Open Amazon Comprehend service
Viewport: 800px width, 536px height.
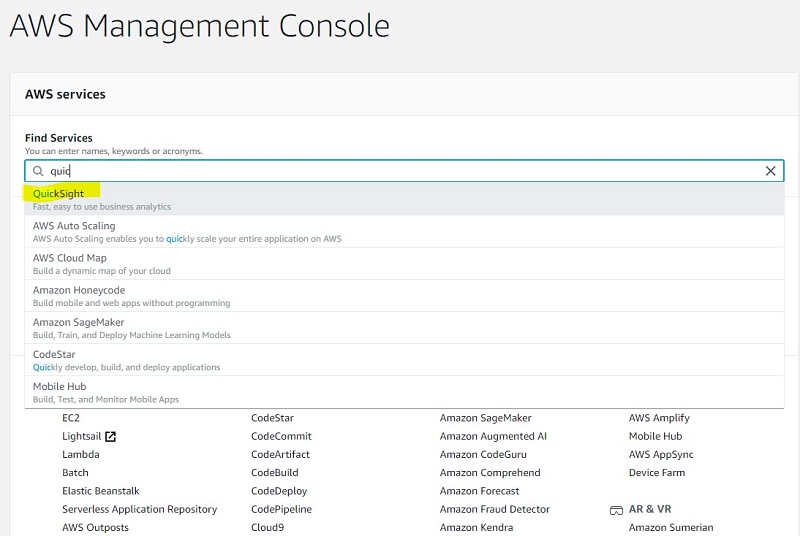[x=490, y=473]
